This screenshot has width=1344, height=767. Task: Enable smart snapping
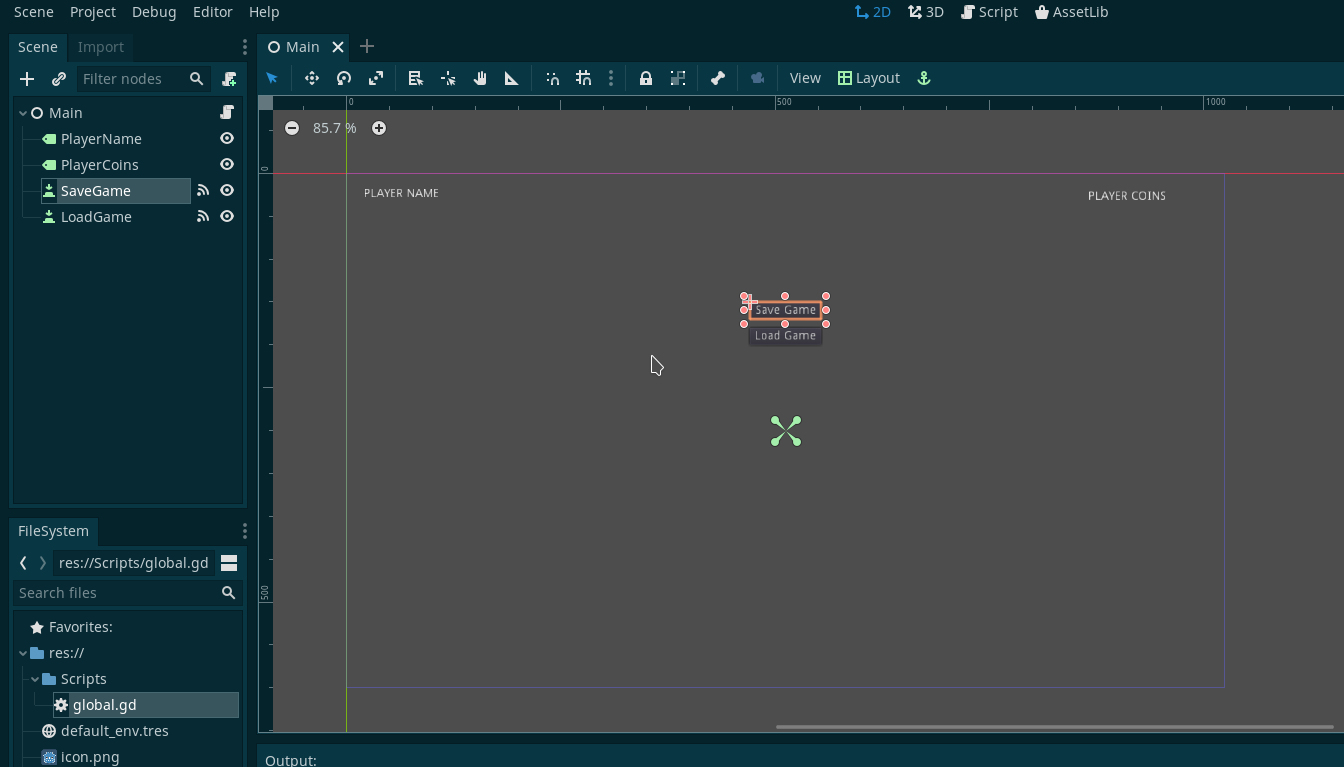click(x=551, y=78)
